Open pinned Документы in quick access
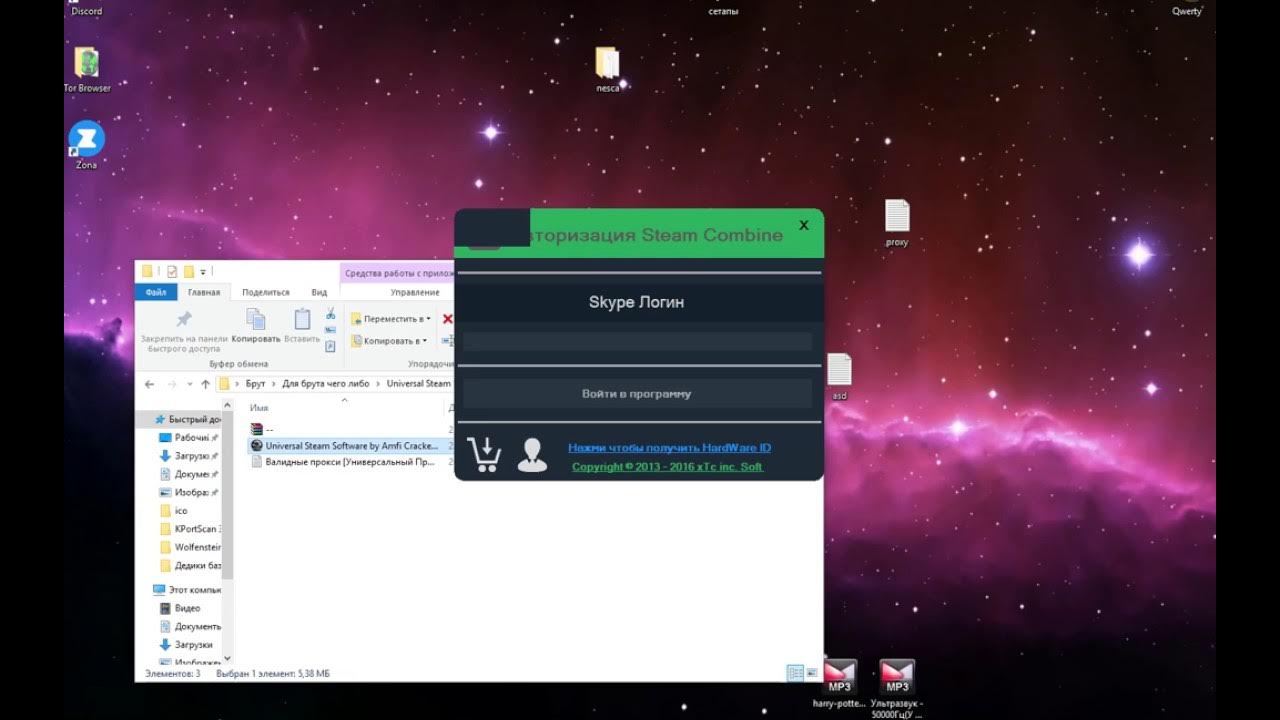1280x720 pixels. click(x=189, y=474)
